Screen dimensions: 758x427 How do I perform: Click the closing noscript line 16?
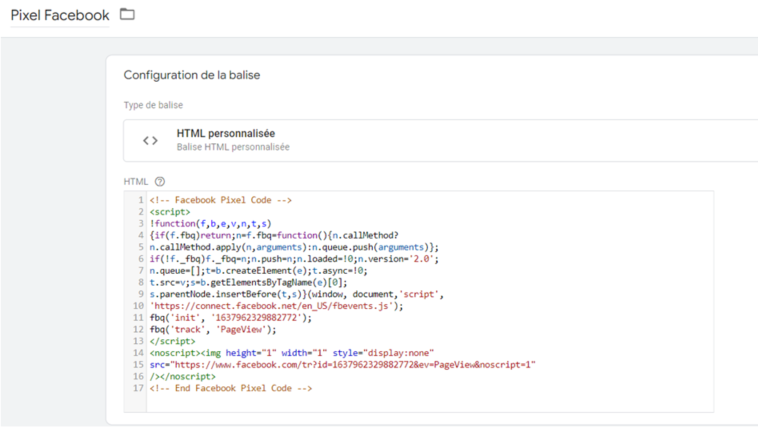183,376
